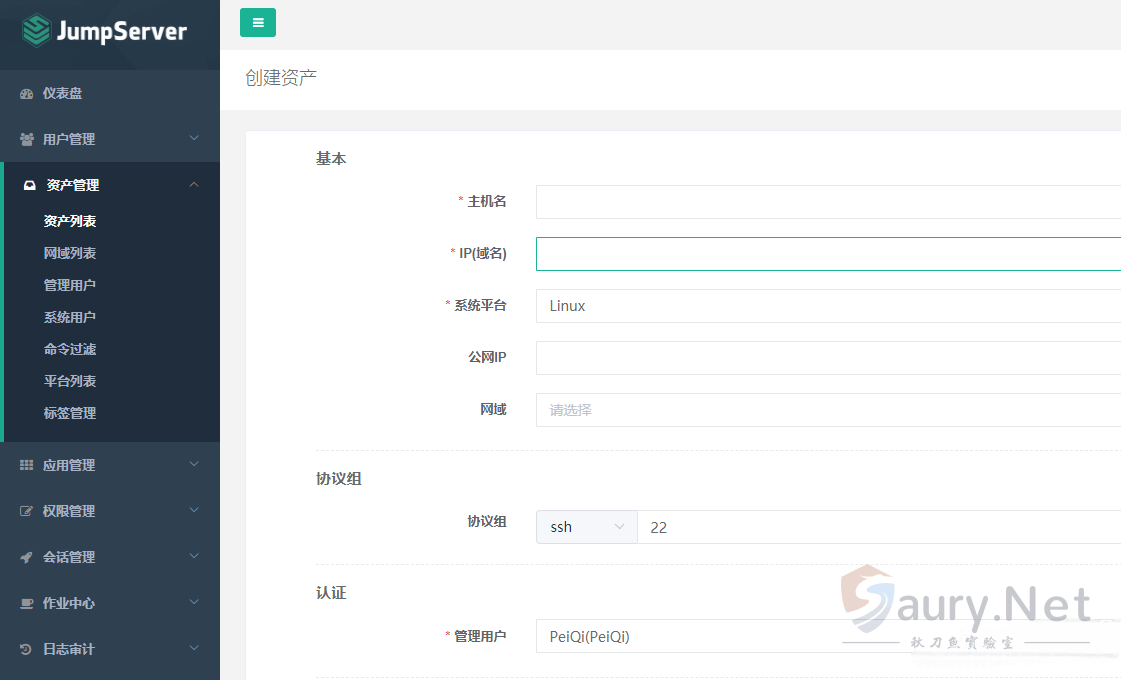
Task: Expand the 用户管理 submenu
Action: 194,139
